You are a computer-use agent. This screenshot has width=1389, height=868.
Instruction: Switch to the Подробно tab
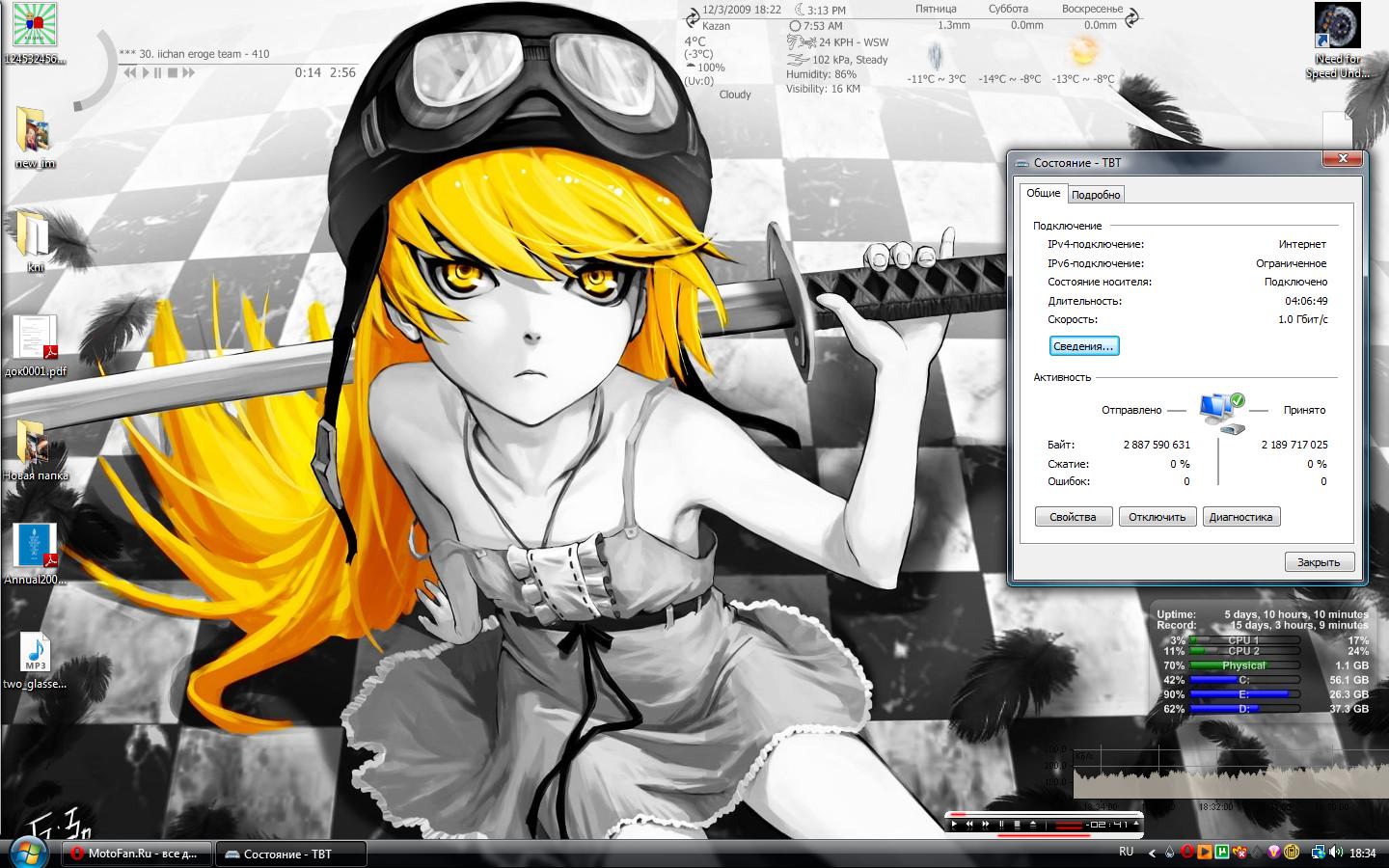1097,195
